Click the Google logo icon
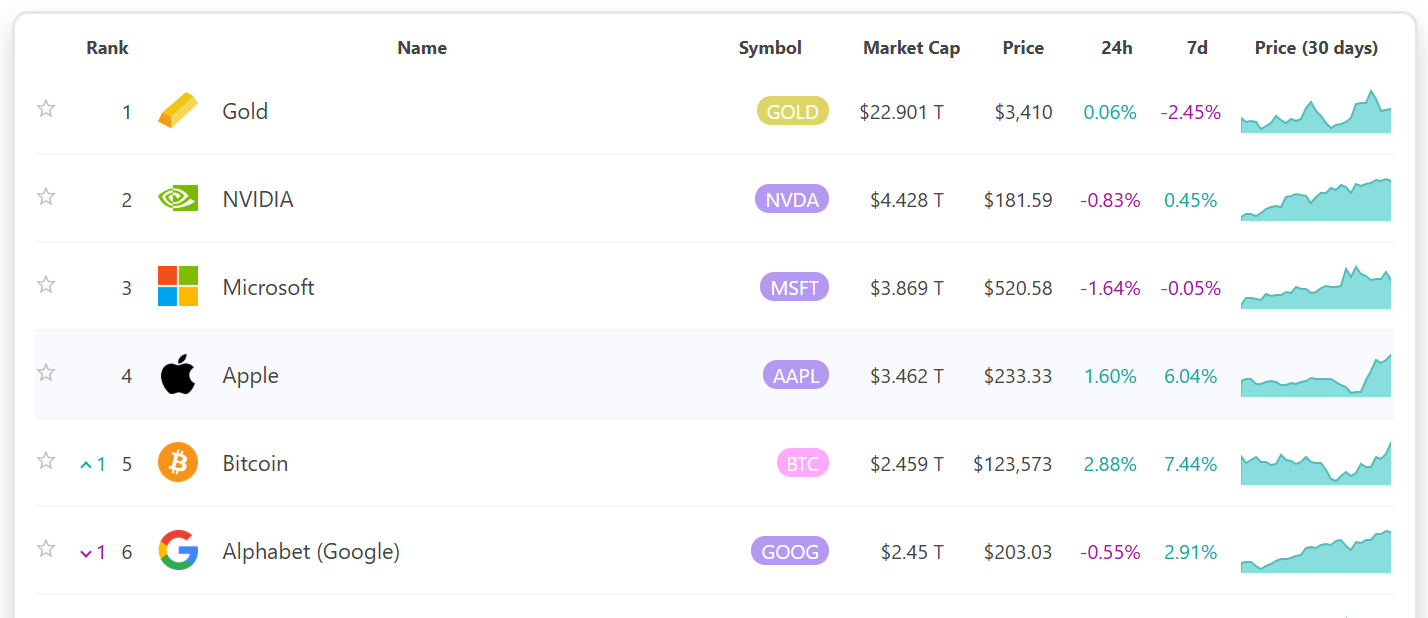 [178, 550]
